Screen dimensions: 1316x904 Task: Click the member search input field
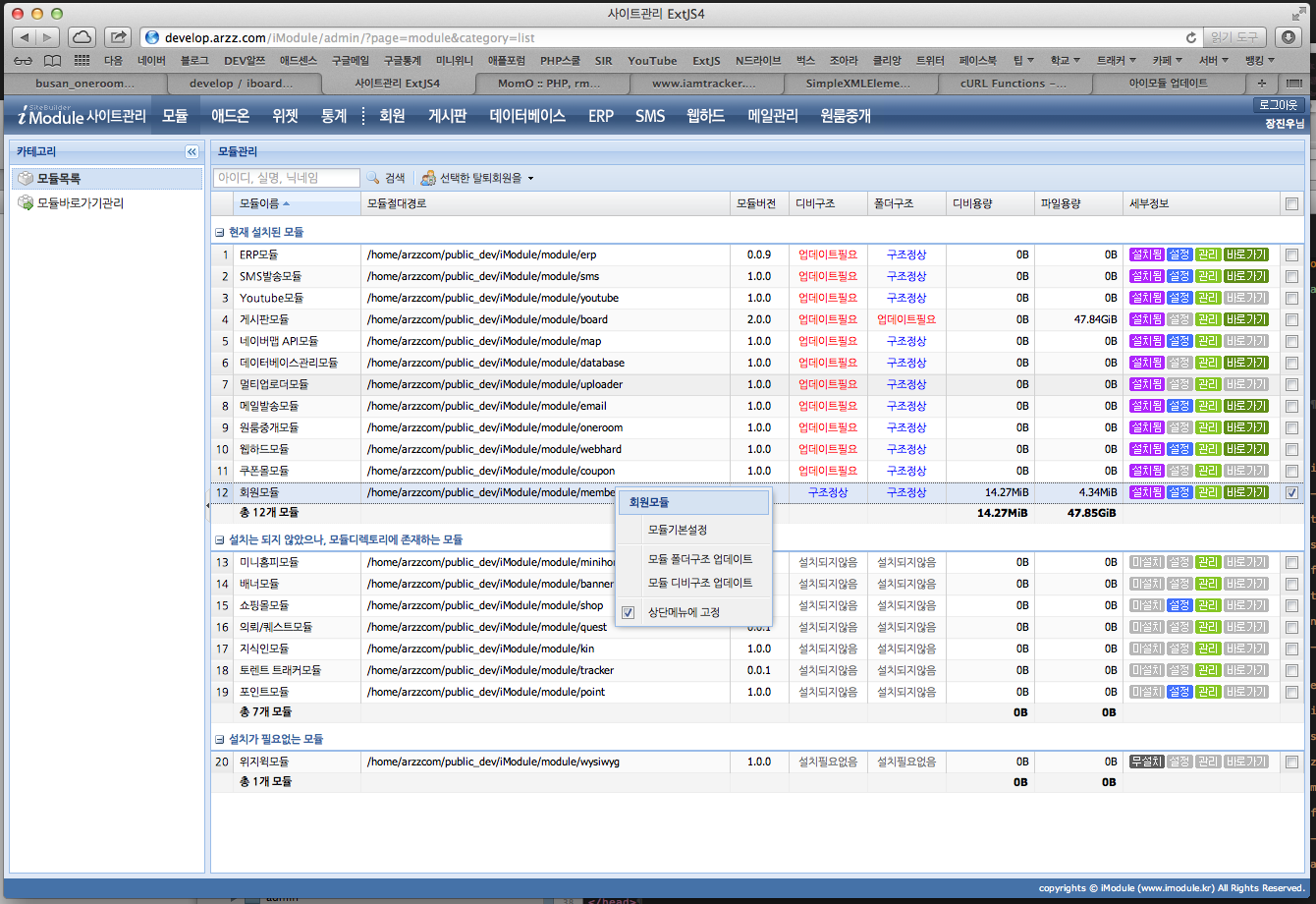tap(286, 178)
